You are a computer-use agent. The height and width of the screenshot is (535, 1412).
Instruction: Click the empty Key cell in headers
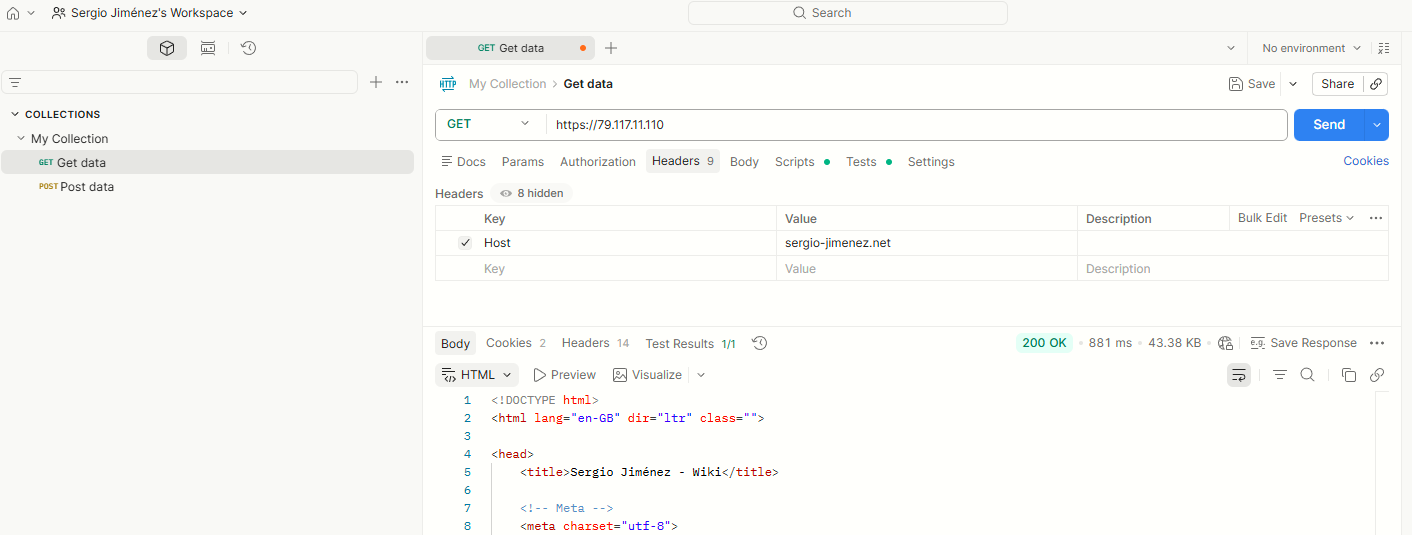[x=629, y=269]
